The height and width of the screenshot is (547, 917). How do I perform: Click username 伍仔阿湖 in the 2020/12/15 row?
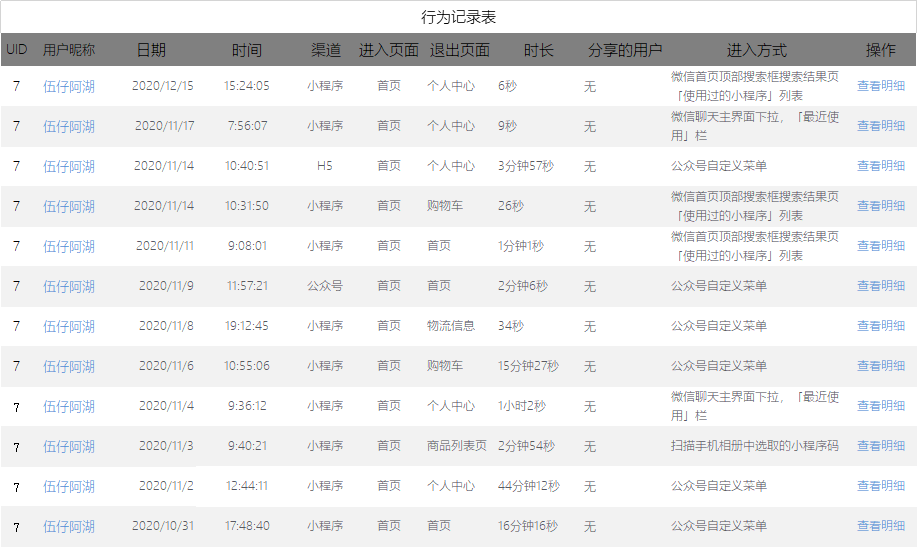69,86
